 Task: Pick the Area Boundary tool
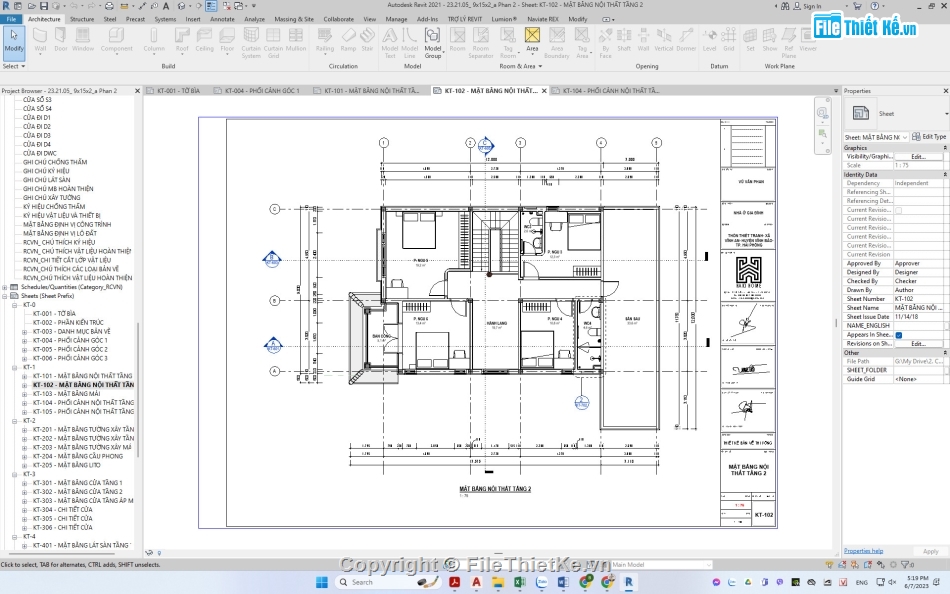[557, 43]
